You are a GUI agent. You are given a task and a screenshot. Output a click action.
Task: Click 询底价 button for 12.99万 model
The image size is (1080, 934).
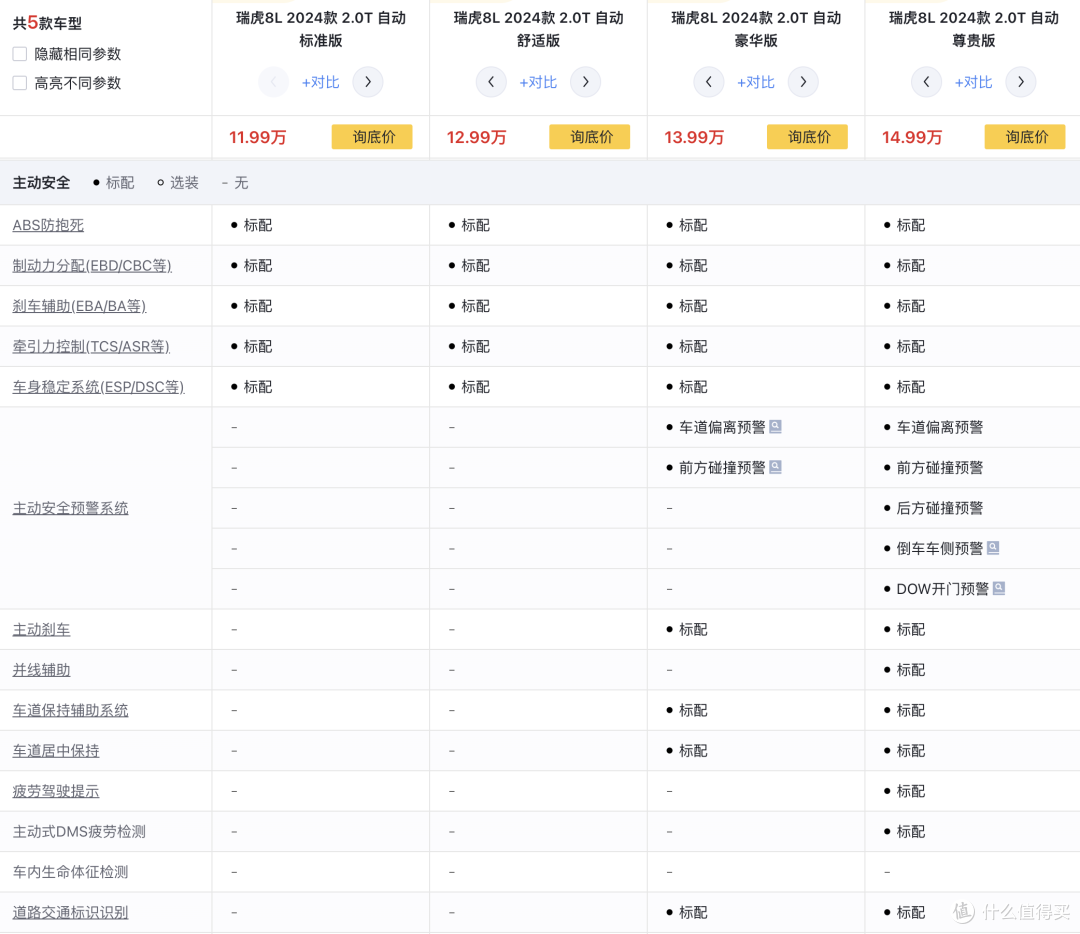point(590,137)
